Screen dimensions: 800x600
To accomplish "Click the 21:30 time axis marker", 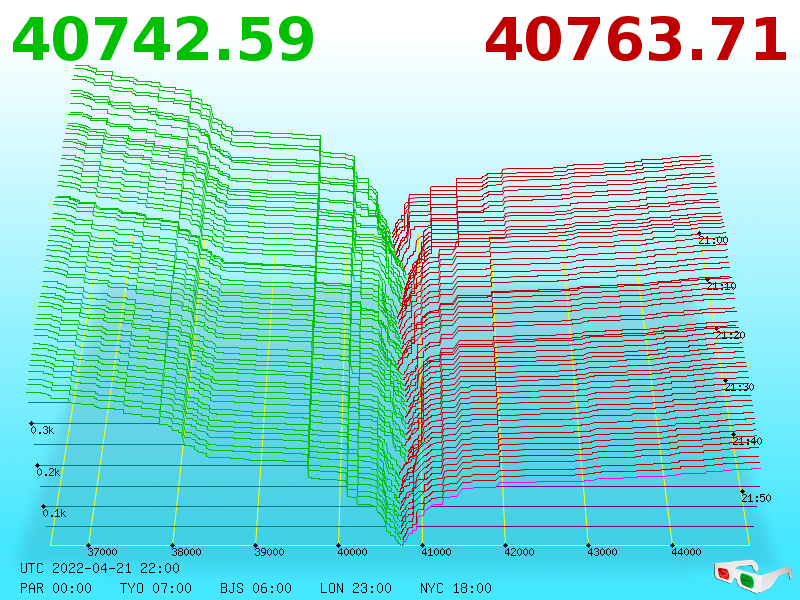I will point(739,387).
